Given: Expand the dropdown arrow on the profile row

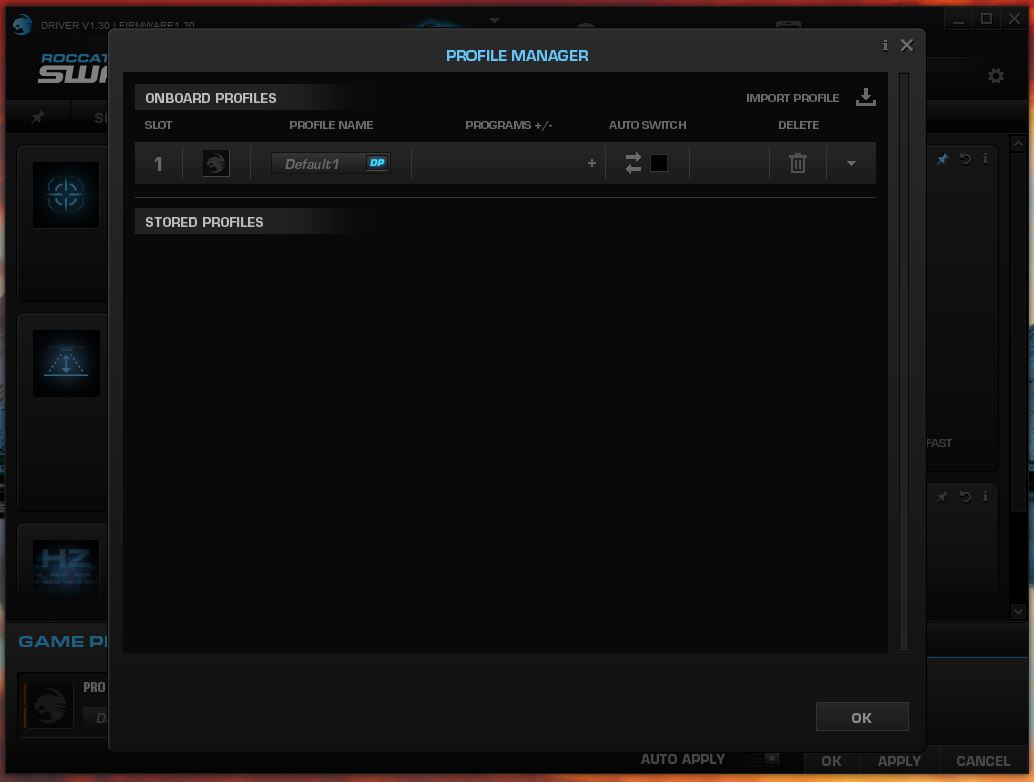Looking at the screenshot, I should 851,163.
